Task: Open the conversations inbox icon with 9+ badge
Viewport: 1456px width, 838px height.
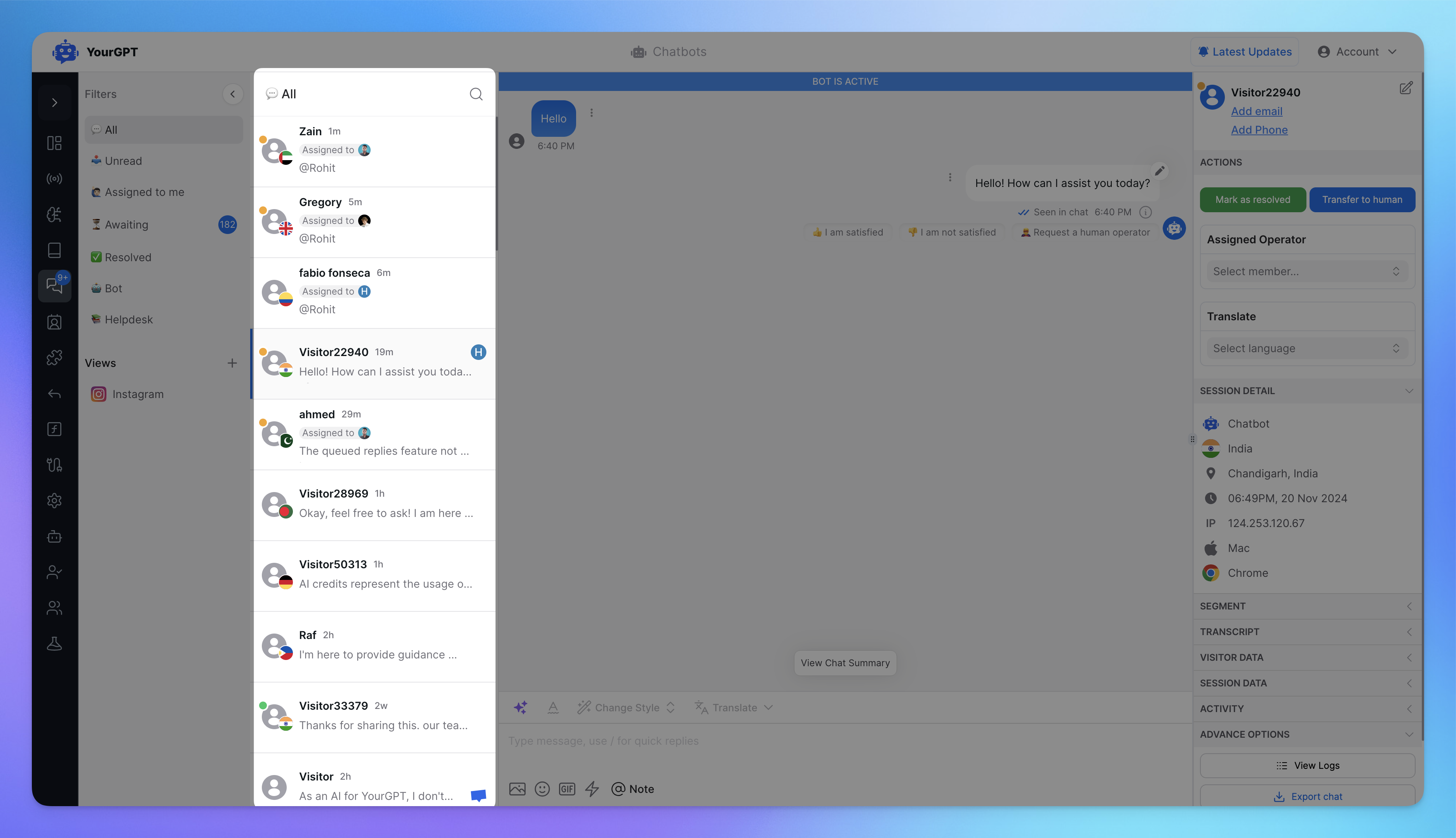Action: pyautogui.click(x=55, y=286)
